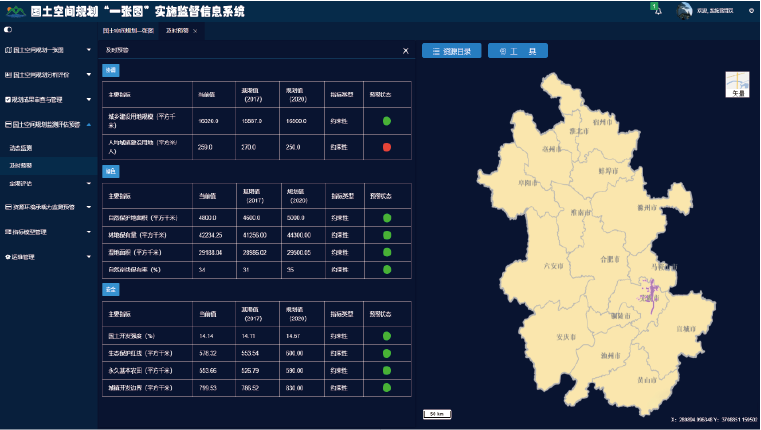The image size is (761, 430).
Task: Click 合肥市 on the map
Action: [x=606, y=257]
